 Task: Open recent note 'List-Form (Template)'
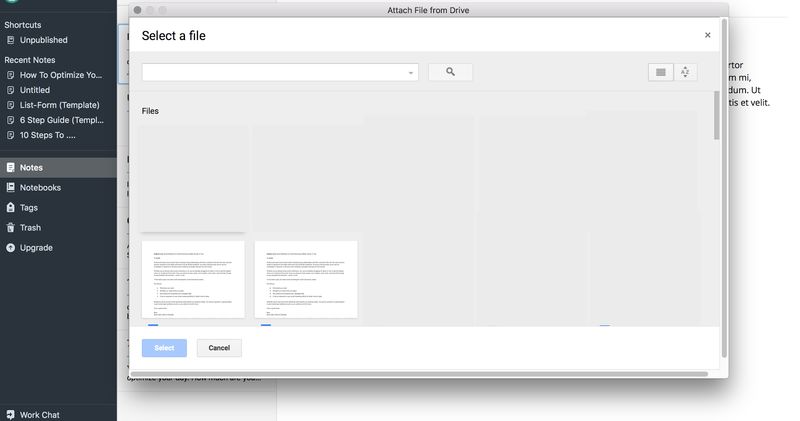click(61, 105)
